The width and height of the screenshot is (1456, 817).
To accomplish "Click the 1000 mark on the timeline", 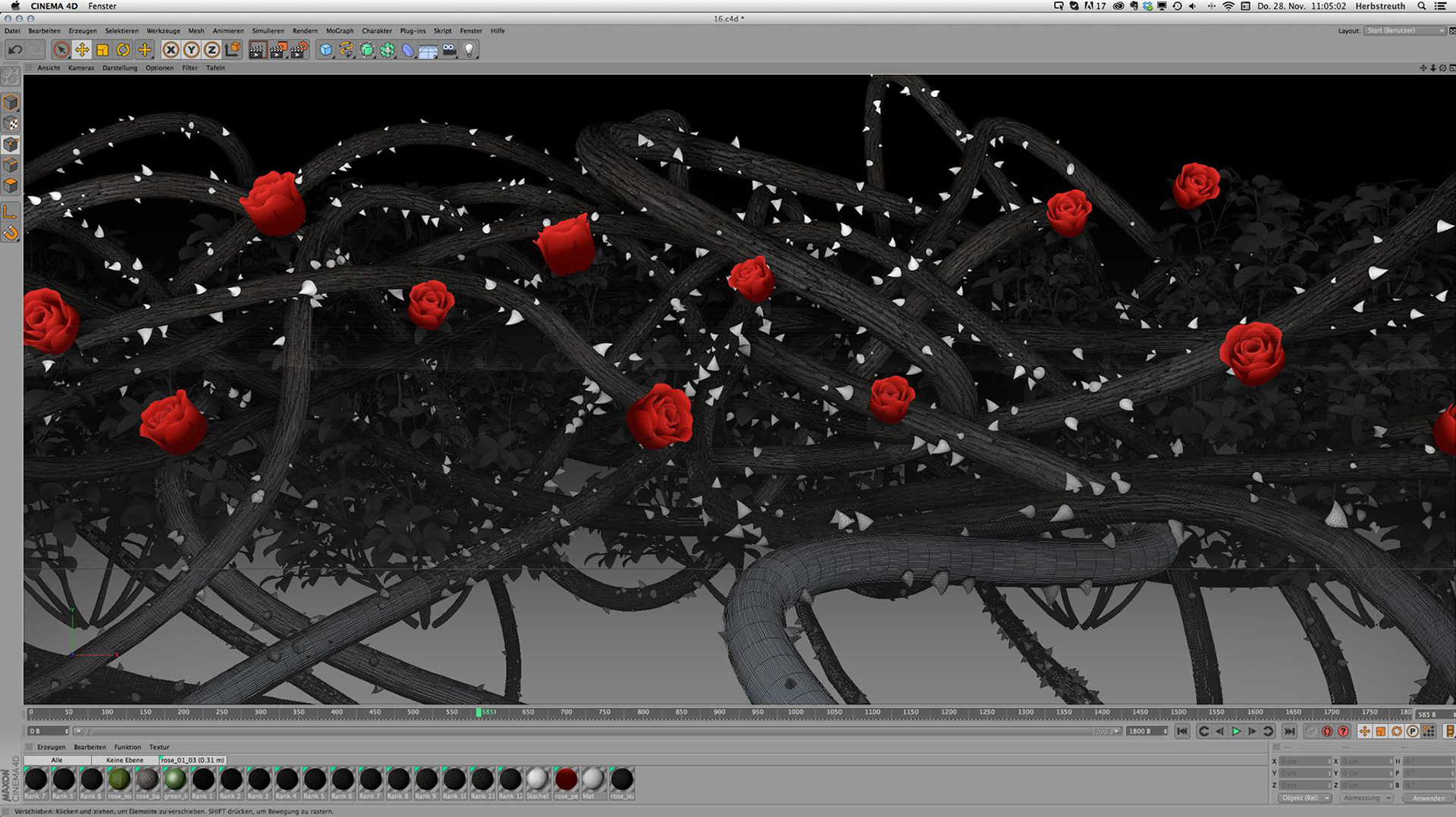I will click(795, 712).
